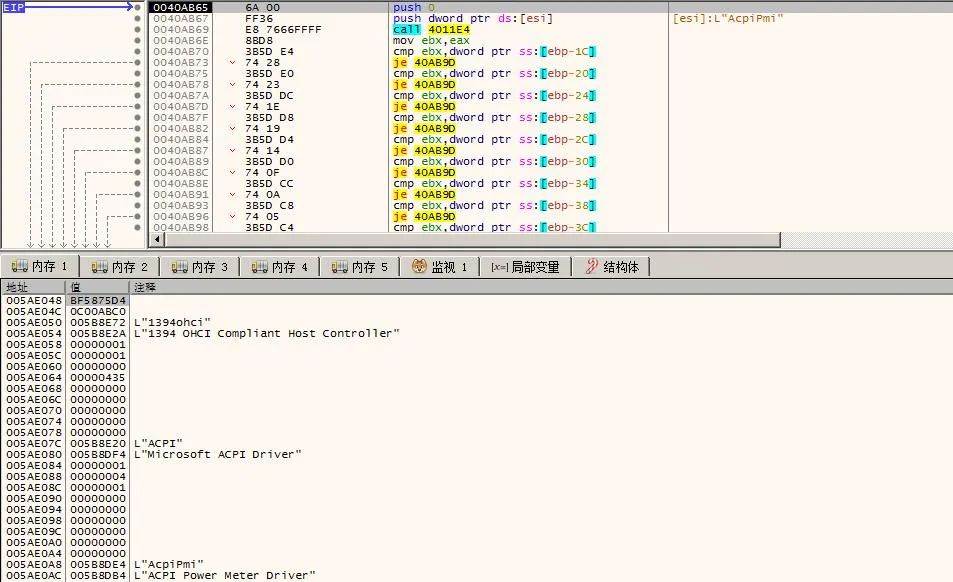Click jump arrow marker at 0040AB78
The width and height of the screenshot is (953, 582).
tap(233, 85)
